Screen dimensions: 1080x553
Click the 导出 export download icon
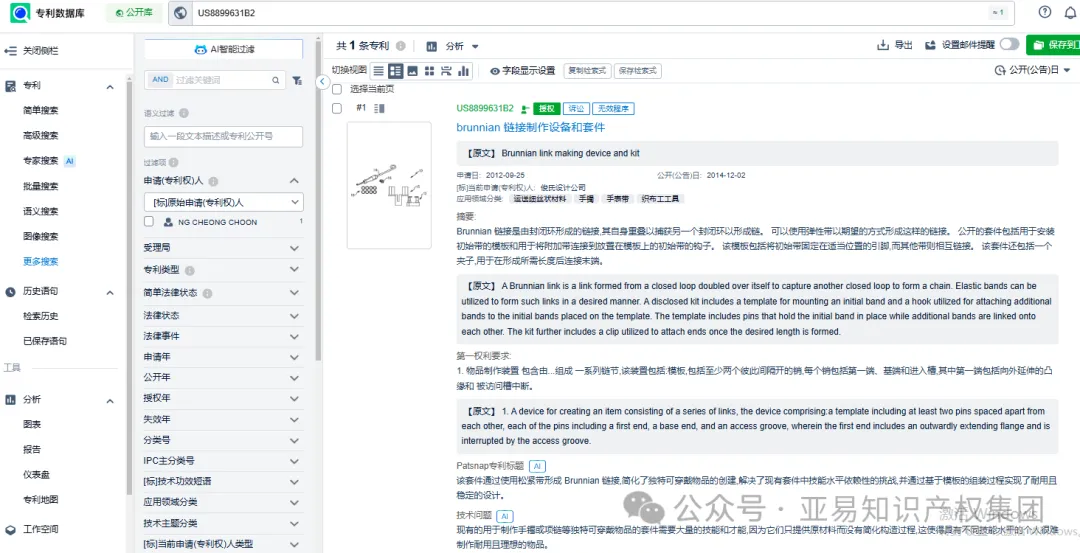(x=883, y=45)
